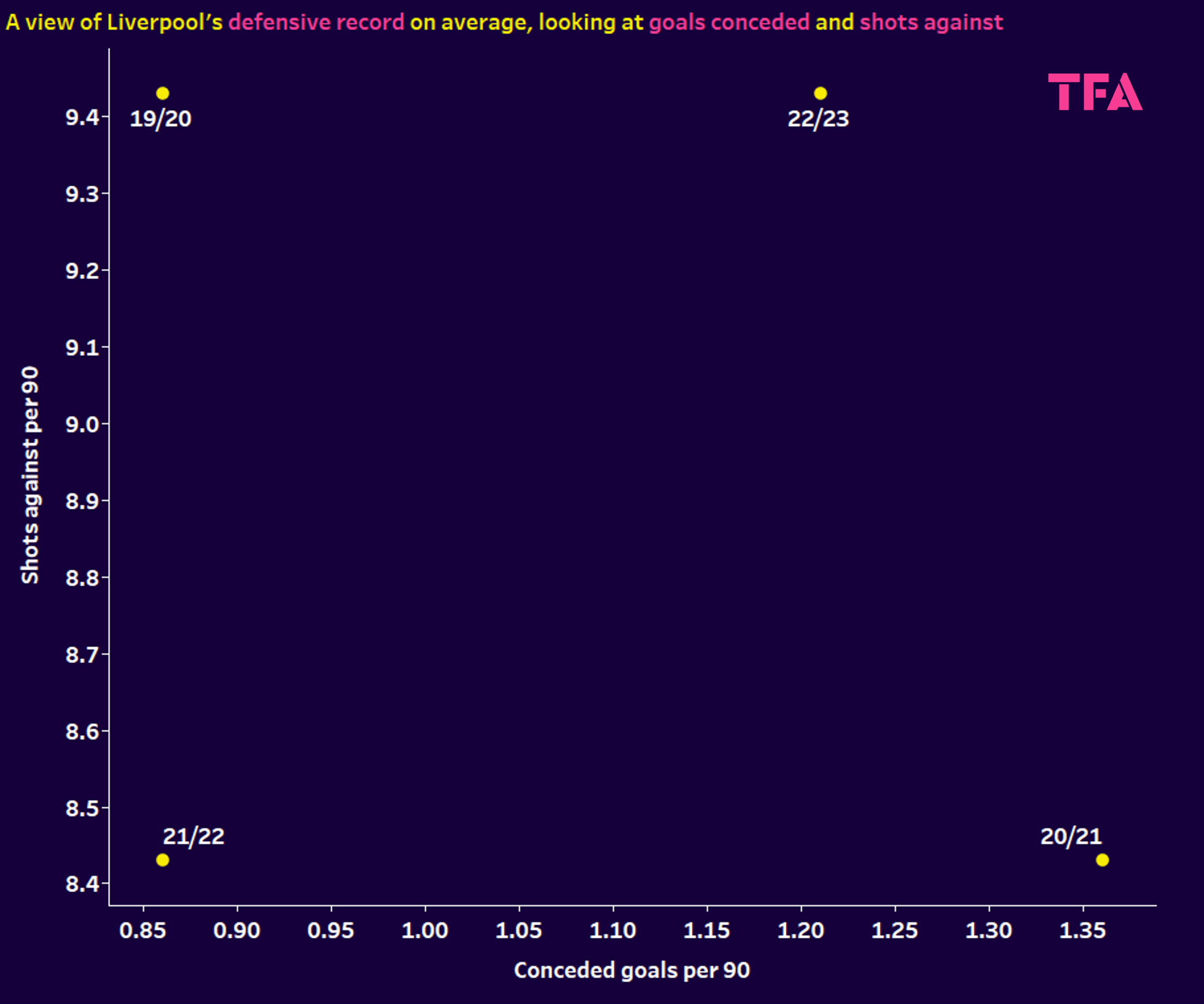
Task: Click the 1.10 x-axis tick label
Action: pyautogui.click(x=613, y=931)
